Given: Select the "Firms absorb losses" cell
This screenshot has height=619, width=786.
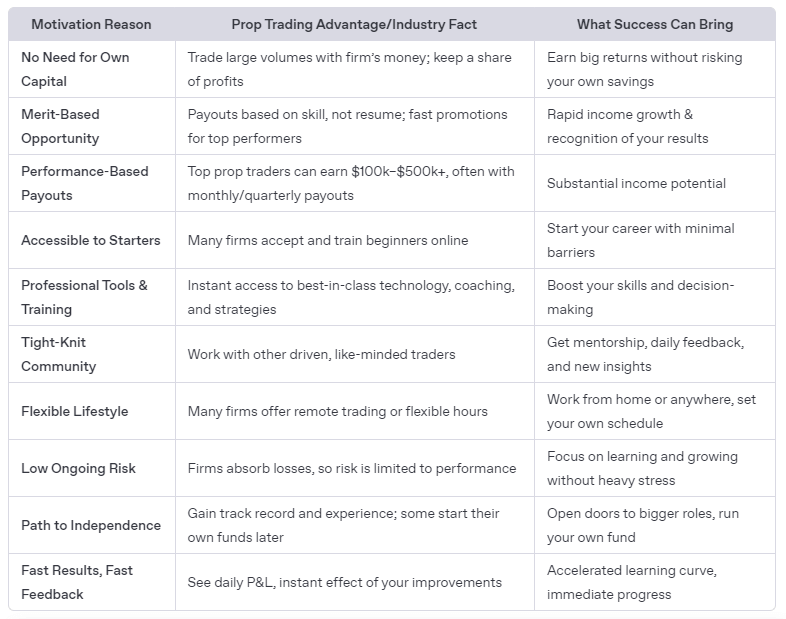Looking at the screenshot, I should click(x=352, y=468).
